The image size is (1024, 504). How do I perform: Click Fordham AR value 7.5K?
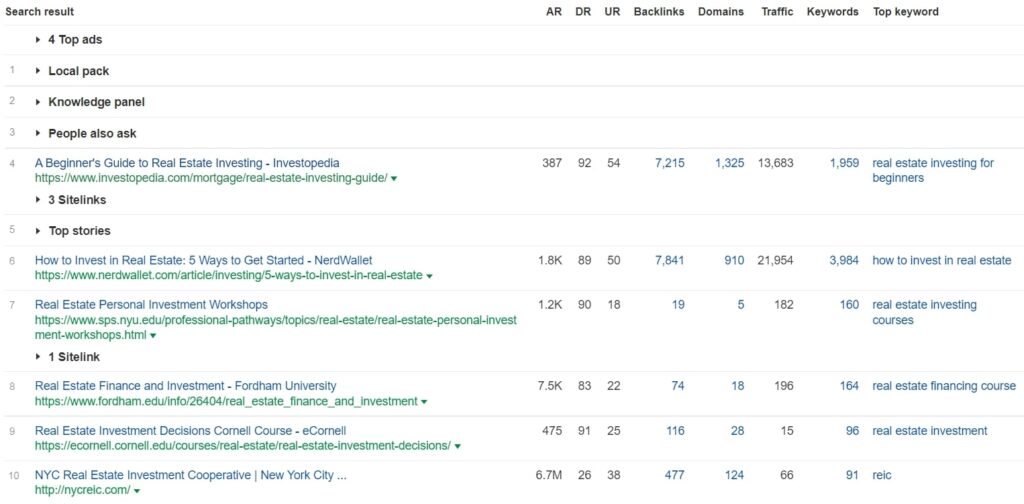point(551,386)
